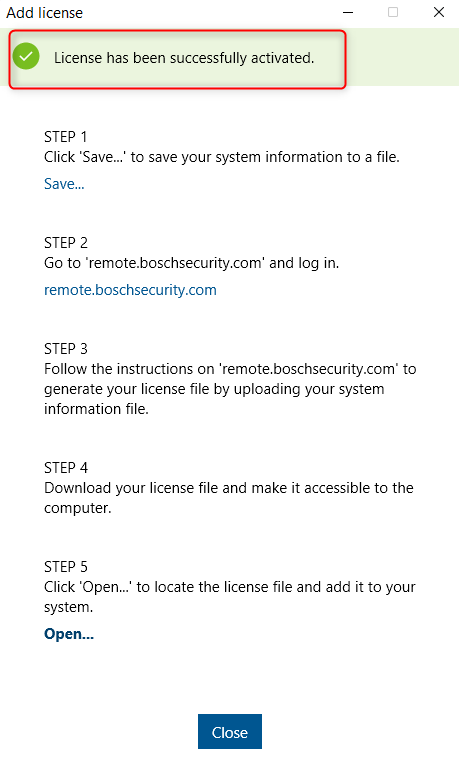The image size is (459, 773).
Task: Click the 'Download your license file' instruction text
Action: [229, 497]
